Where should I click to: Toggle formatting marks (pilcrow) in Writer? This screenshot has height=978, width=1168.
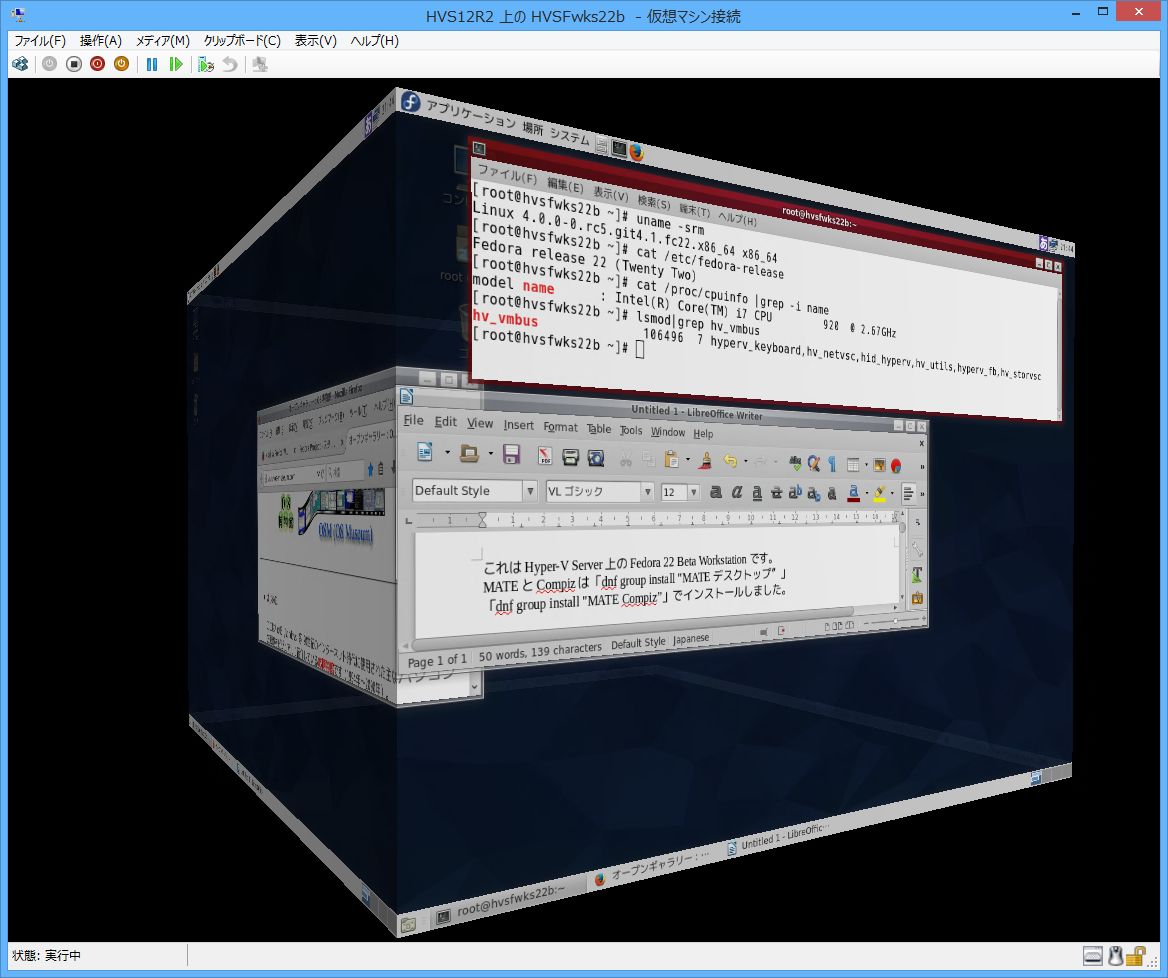831,465
